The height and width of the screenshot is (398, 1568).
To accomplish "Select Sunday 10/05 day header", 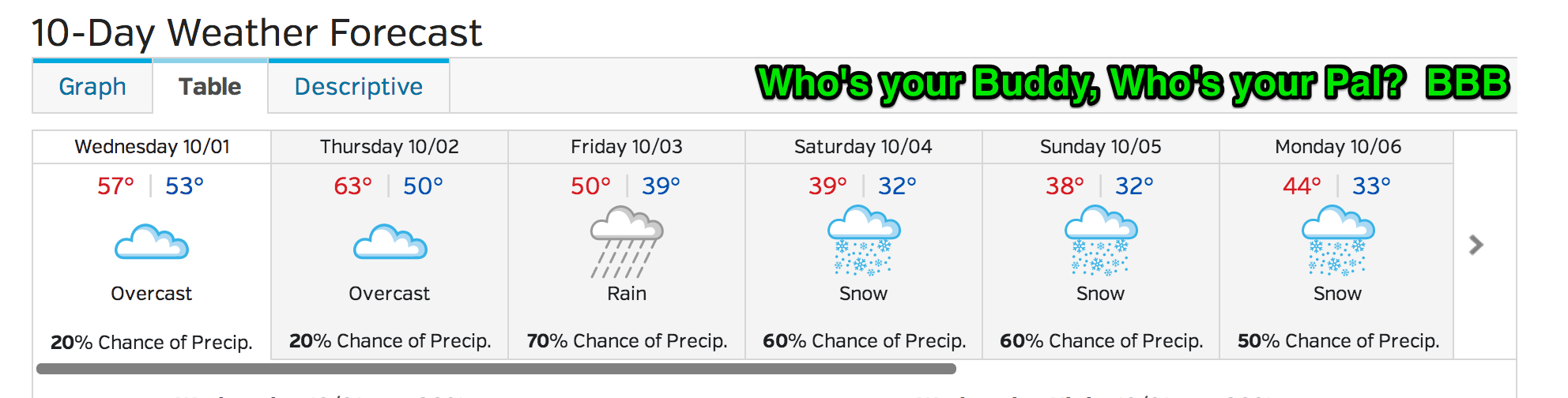I will click(x=1101, y=147).
